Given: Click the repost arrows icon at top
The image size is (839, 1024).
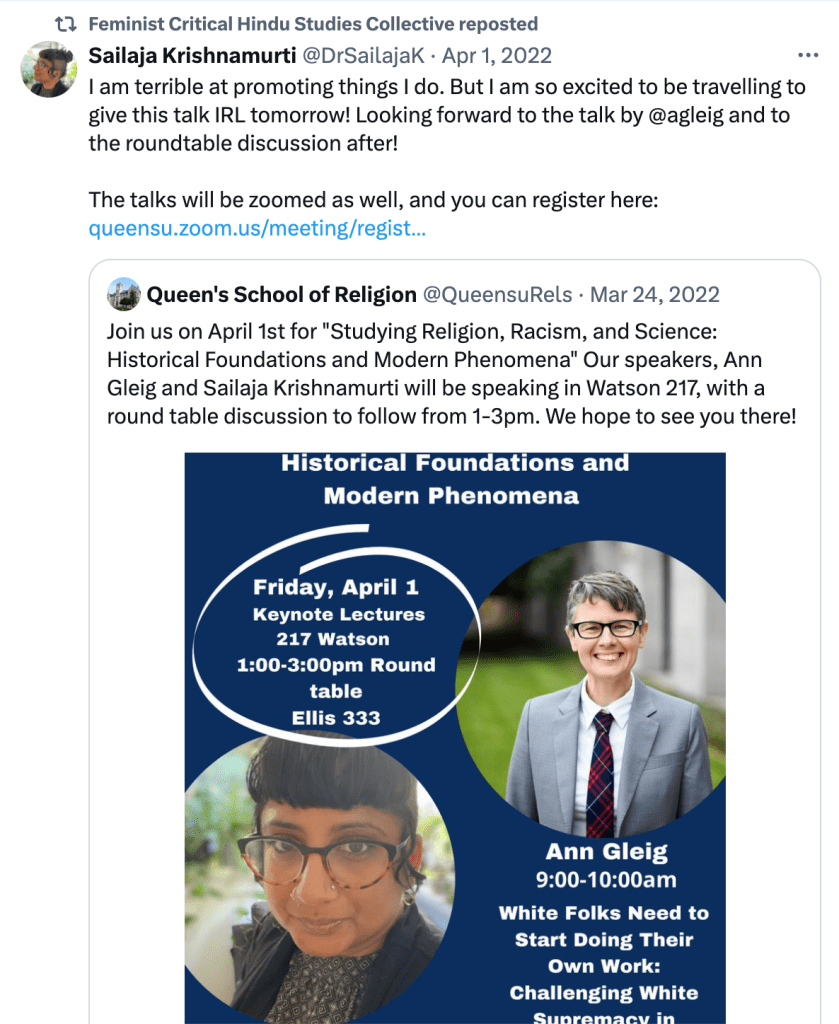Looking at the screenshot, I should tap(65, 23).
